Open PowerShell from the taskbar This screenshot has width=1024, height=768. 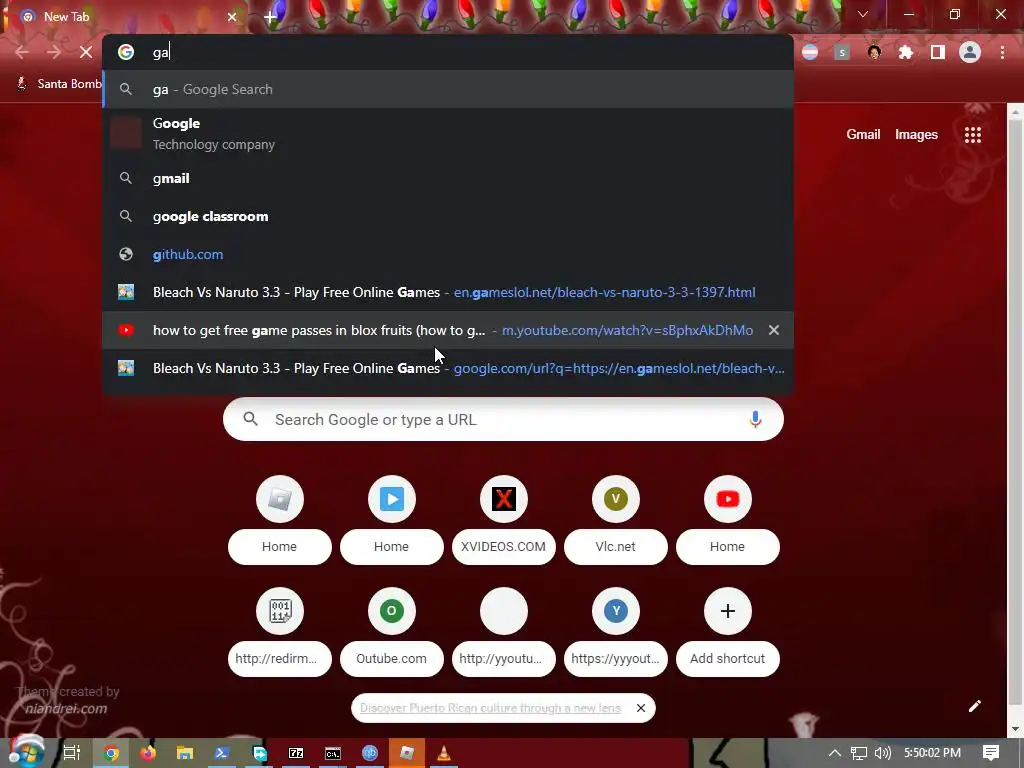[x=222, y=753]
